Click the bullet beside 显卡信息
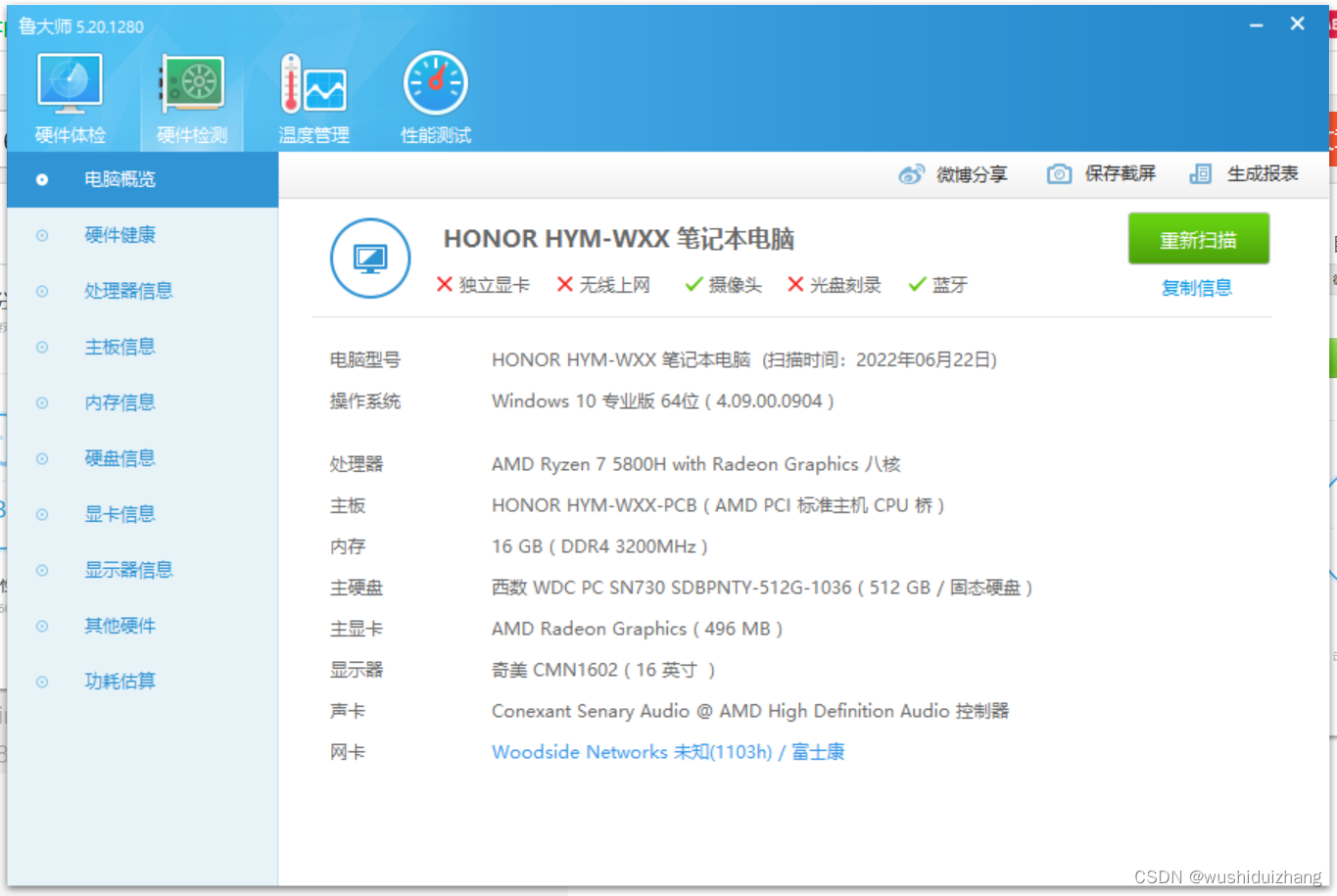Image resolution: width=1337 pixels, height=896 pixels. (42, 514)
